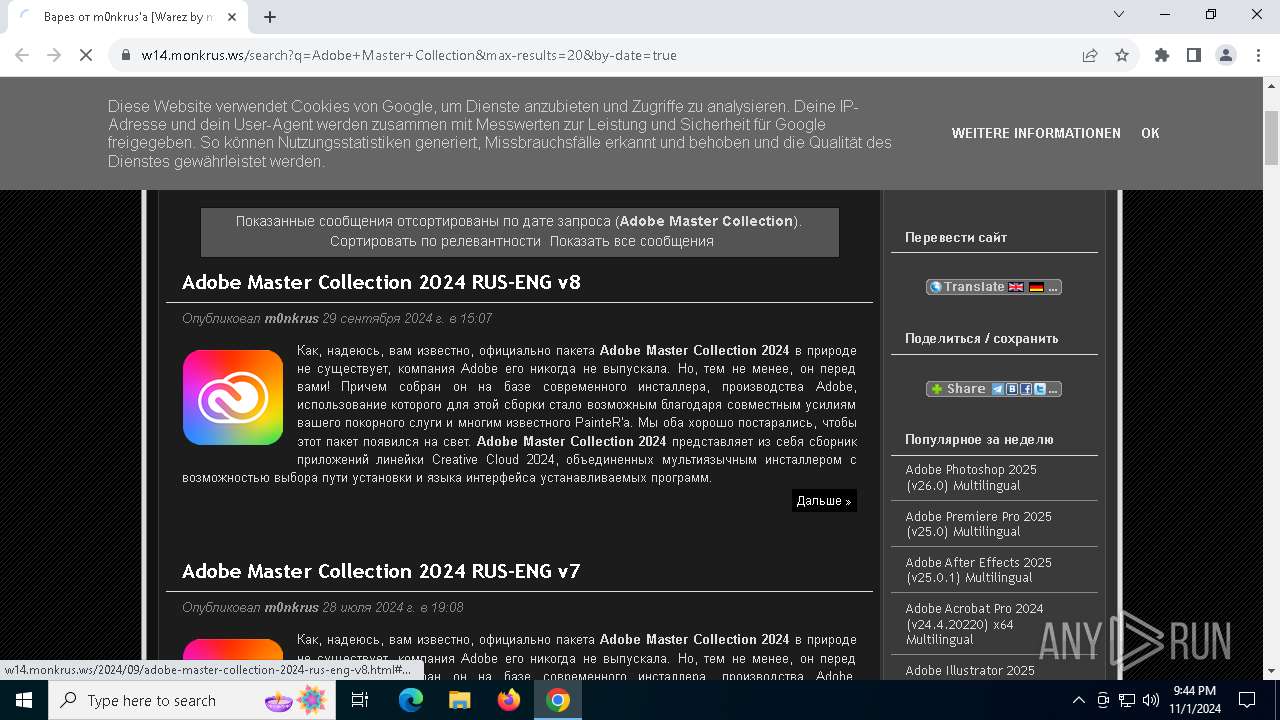
Task: Select the Варез от m0nkrus'a tab
Action: pyautogui.click(x=128, y=17)
